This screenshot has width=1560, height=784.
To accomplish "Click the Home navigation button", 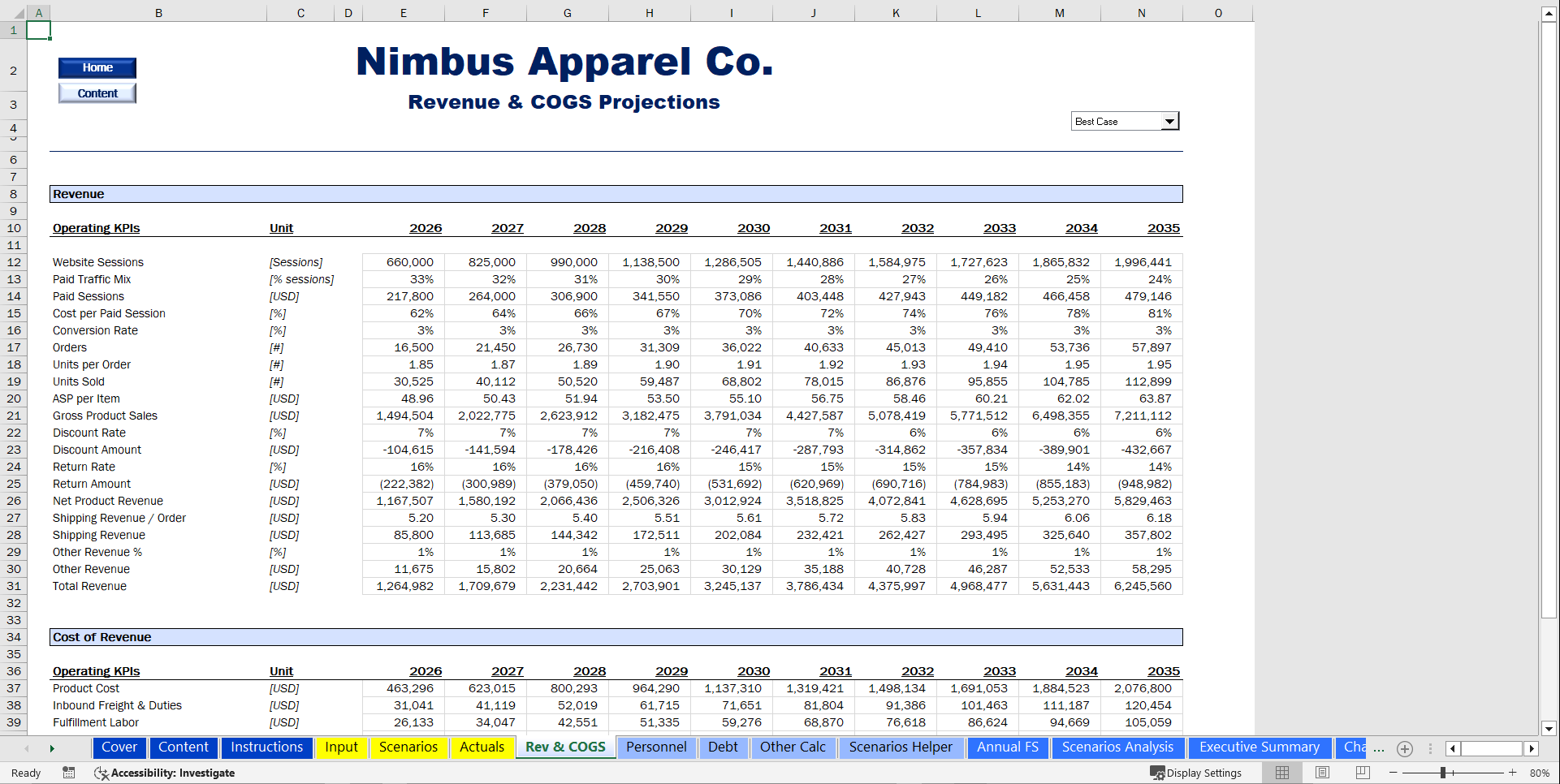I will click(97, 67).
